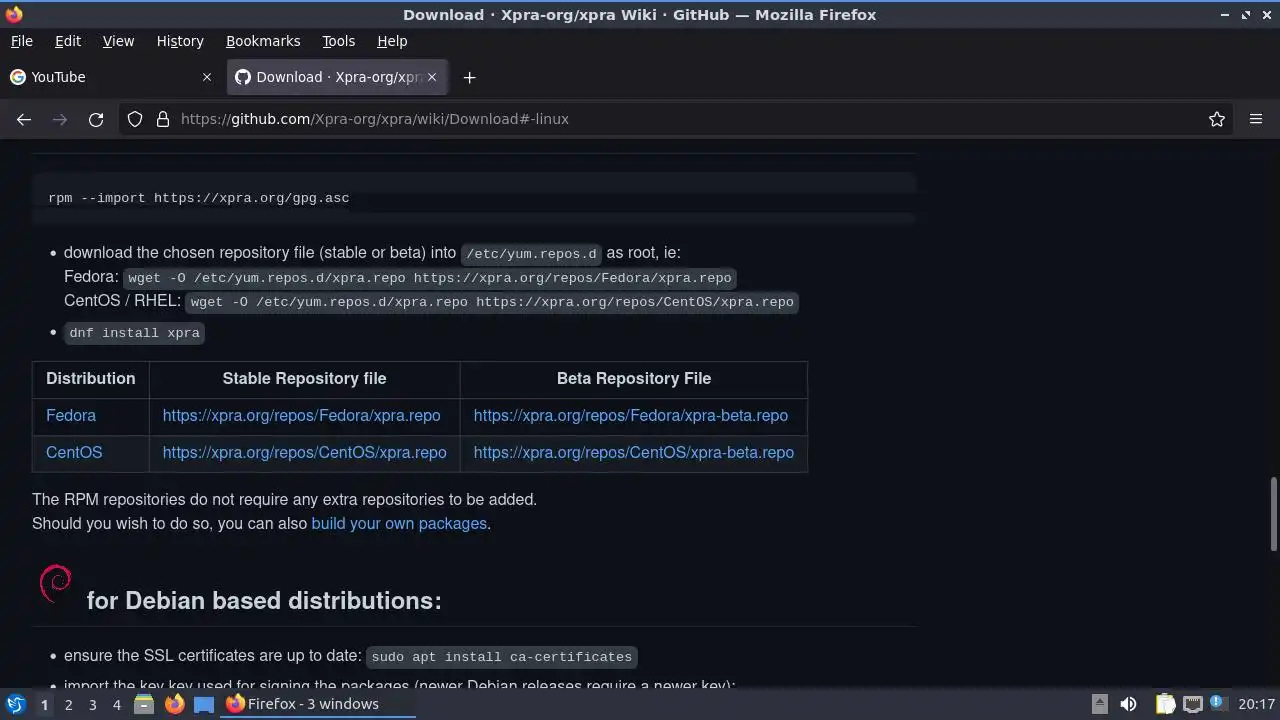
Task: Click the Debian swirl logo
Action: click(x=55, y=584)
